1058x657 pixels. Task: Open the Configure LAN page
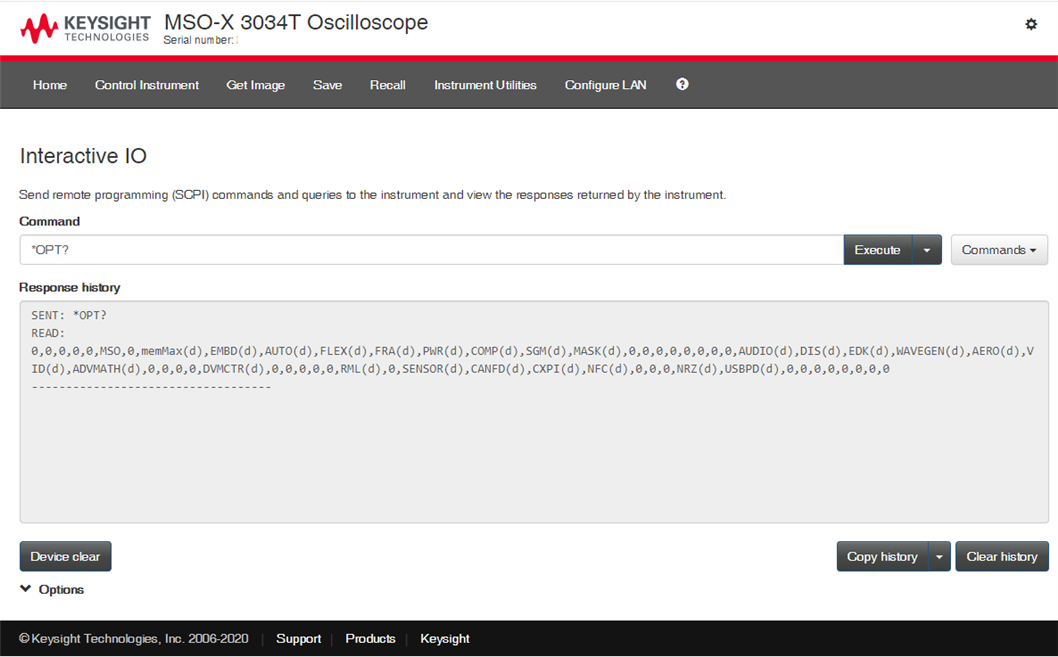point(605,85)
